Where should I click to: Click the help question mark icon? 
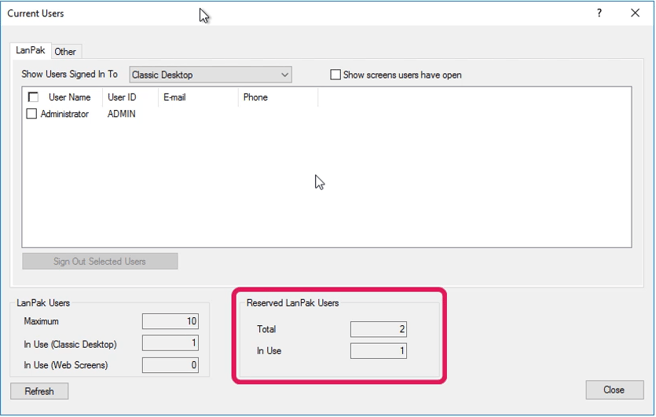pos(599,13)
